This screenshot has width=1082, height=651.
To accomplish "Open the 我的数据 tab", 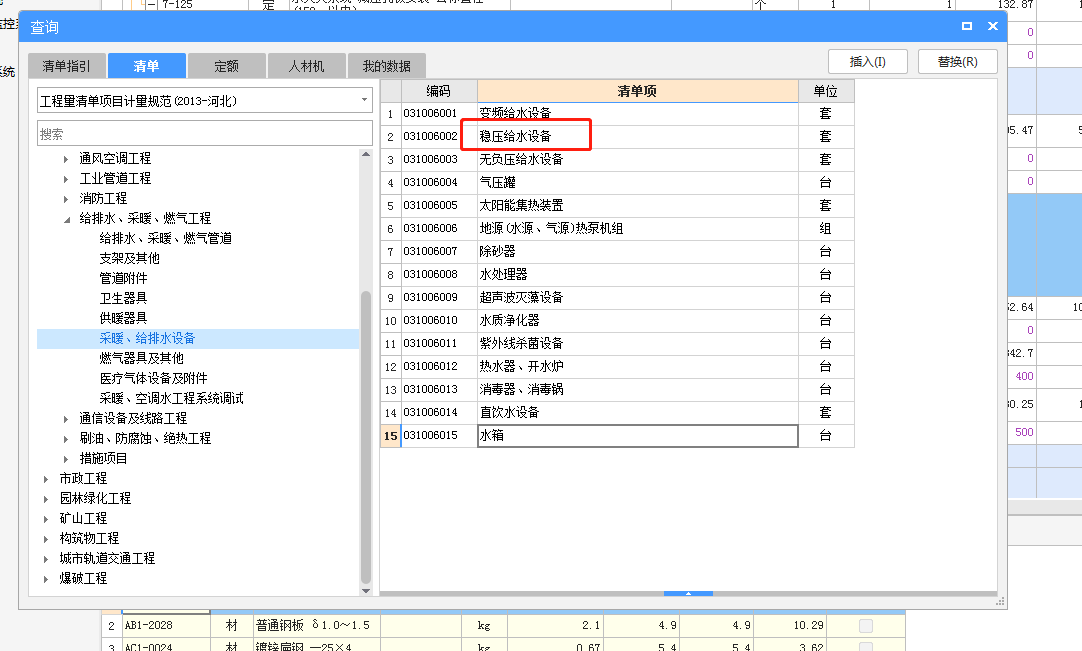I will tap(386, 66).
